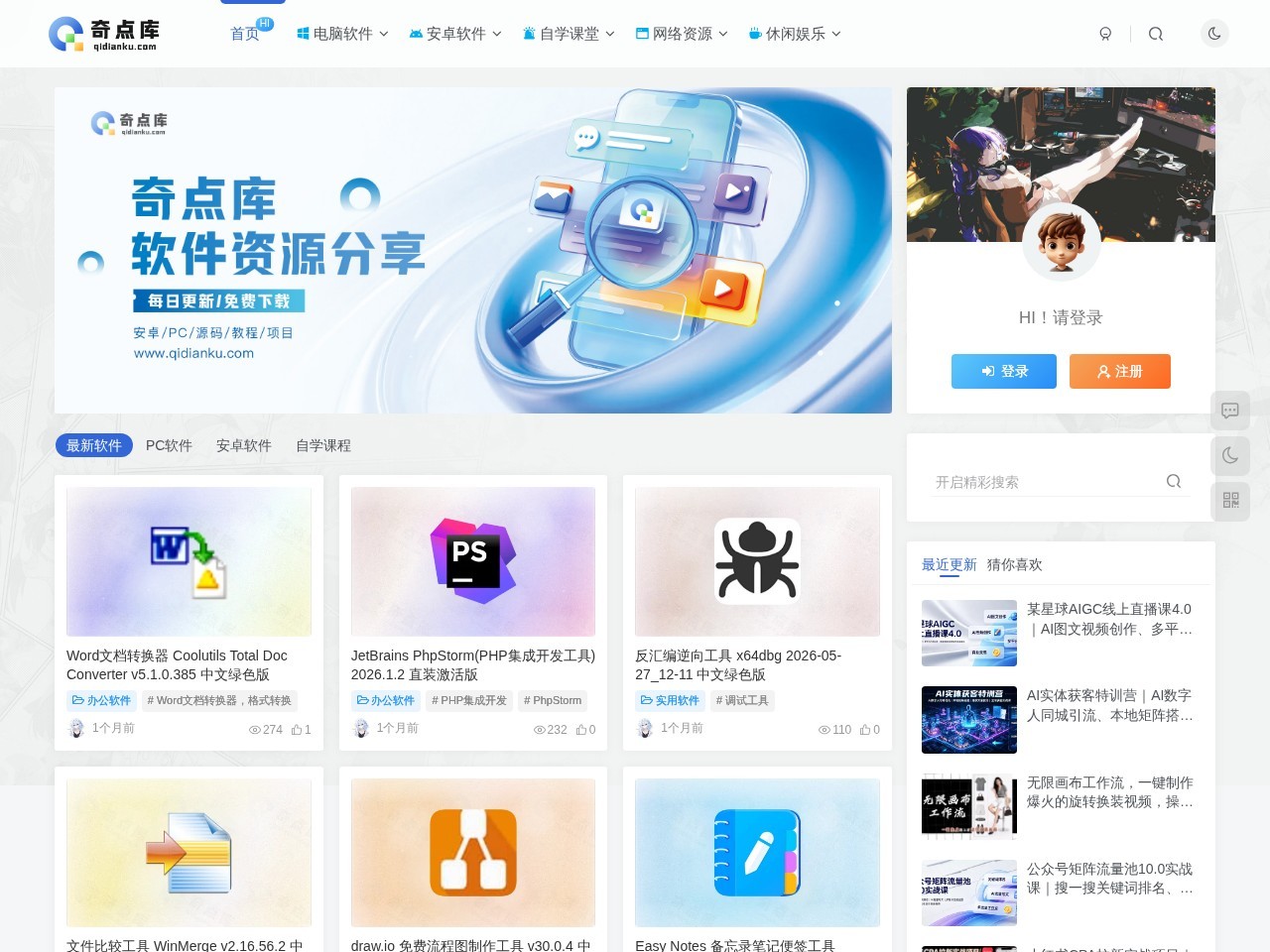Open the 无限画布工作流 article link

[x=1110, y=791]
